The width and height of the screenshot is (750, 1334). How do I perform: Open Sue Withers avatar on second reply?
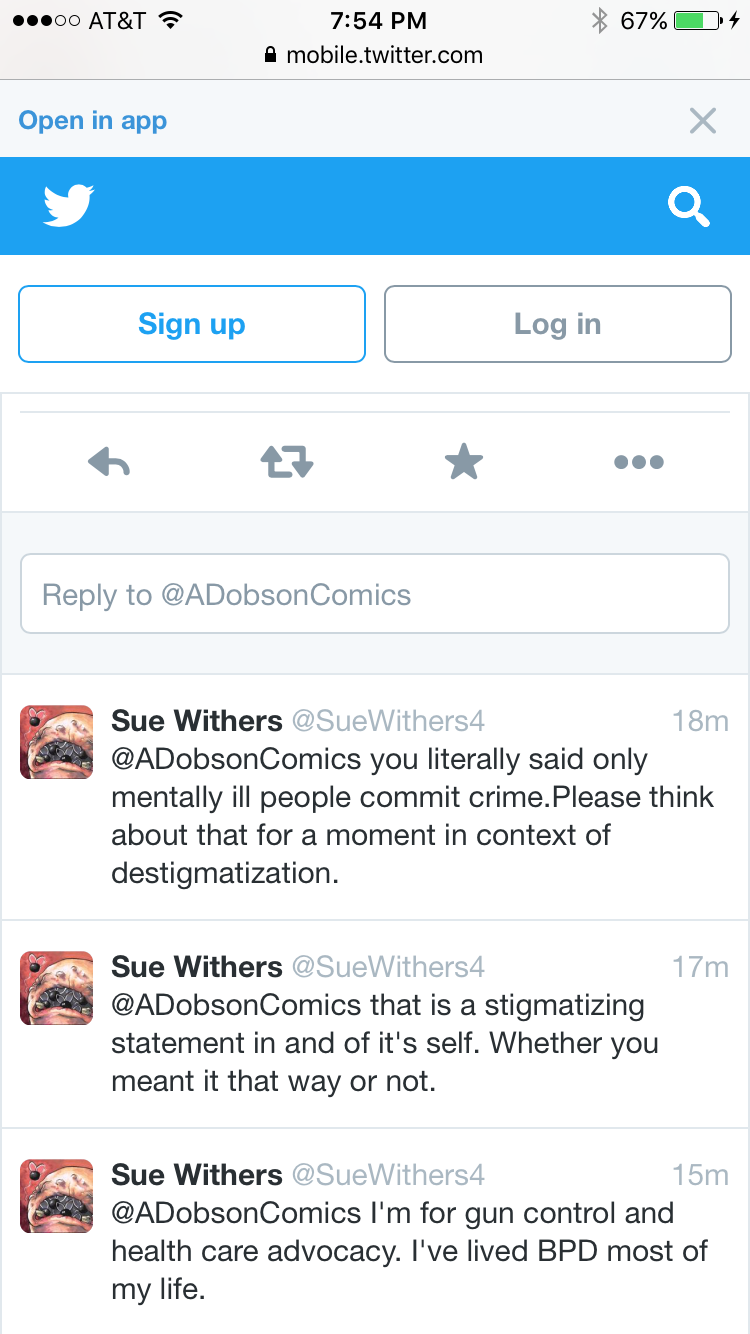(57, 987)
